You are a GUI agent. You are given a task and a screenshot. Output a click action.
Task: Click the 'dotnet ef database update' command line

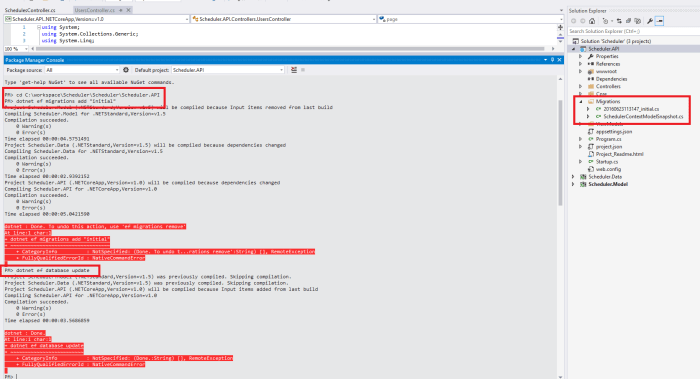(x=47, y=271)
